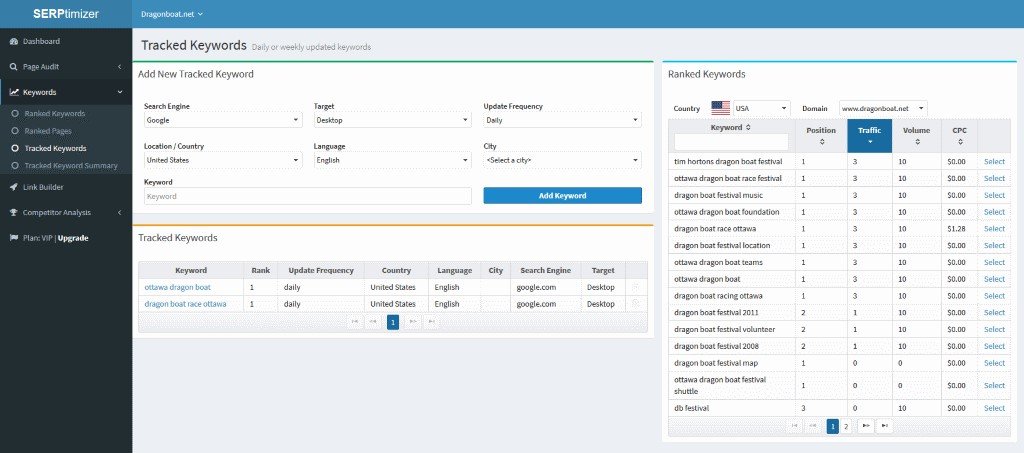Screen dimensions: 1024x453
Task: Click dragon boat festival volunteer row
Action: pos(839,330)
